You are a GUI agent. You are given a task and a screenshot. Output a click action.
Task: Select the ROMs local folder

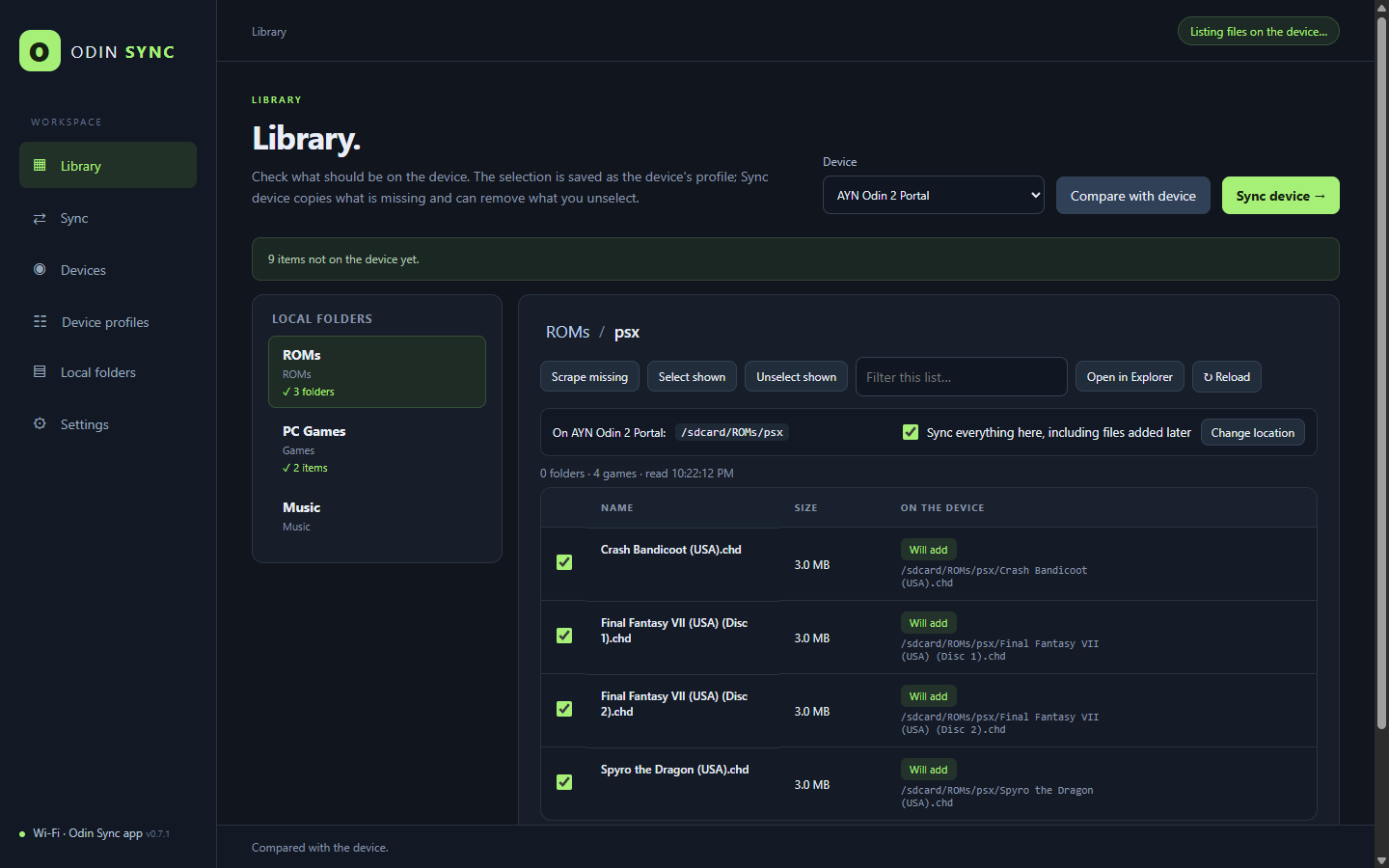[x=376, y=371]
